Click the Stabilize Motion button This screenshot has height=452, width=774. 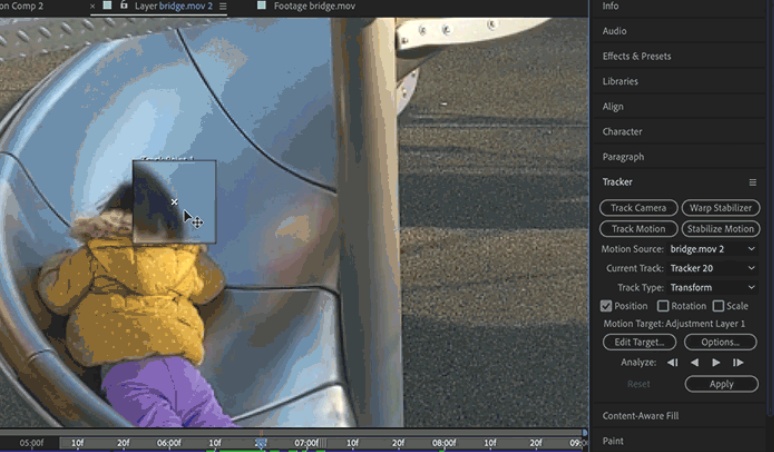pyautogui.click(x=721, y=229)
